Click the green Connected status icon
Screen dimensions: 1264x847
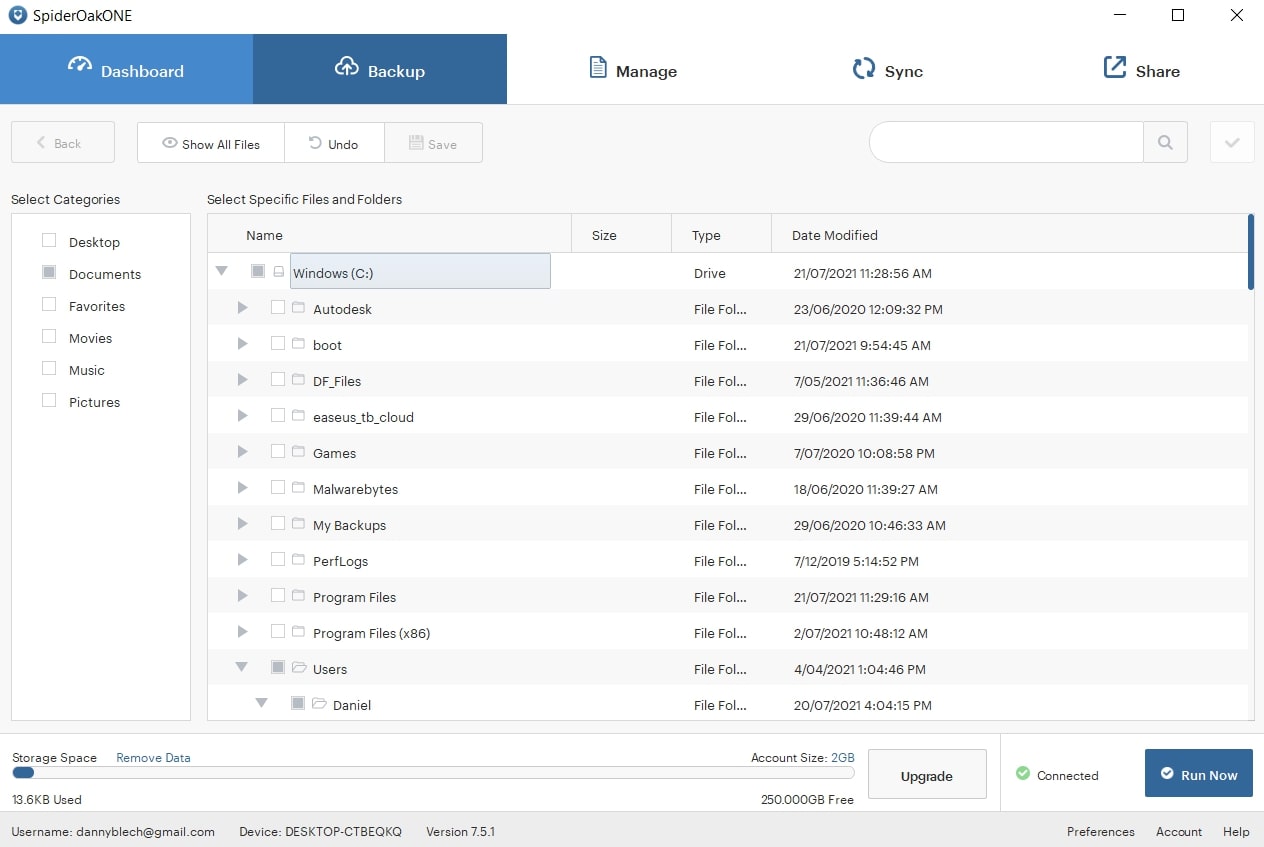[x=1022, y=774]
